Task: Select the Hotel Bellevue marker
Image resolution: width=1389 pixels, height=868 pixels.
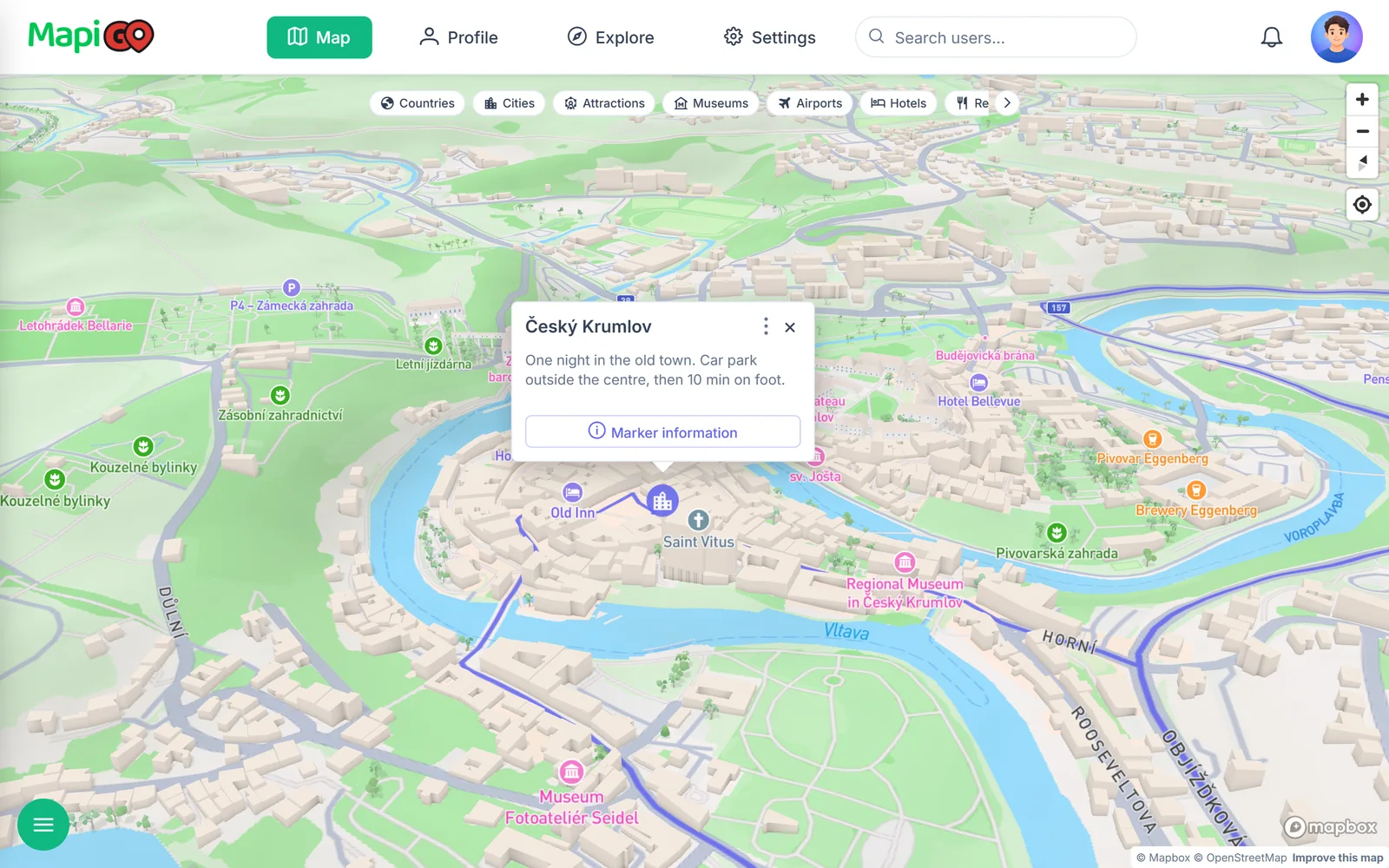Action: 979,383
